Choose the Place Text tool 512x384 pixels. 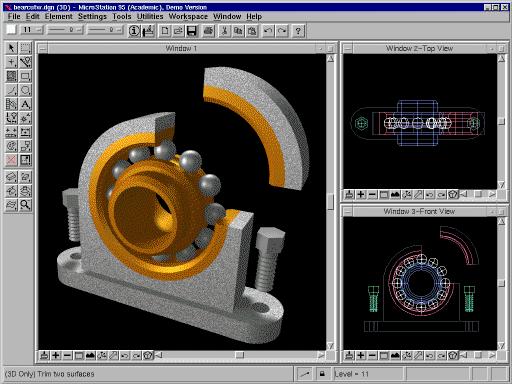click(x=25, y=104)
